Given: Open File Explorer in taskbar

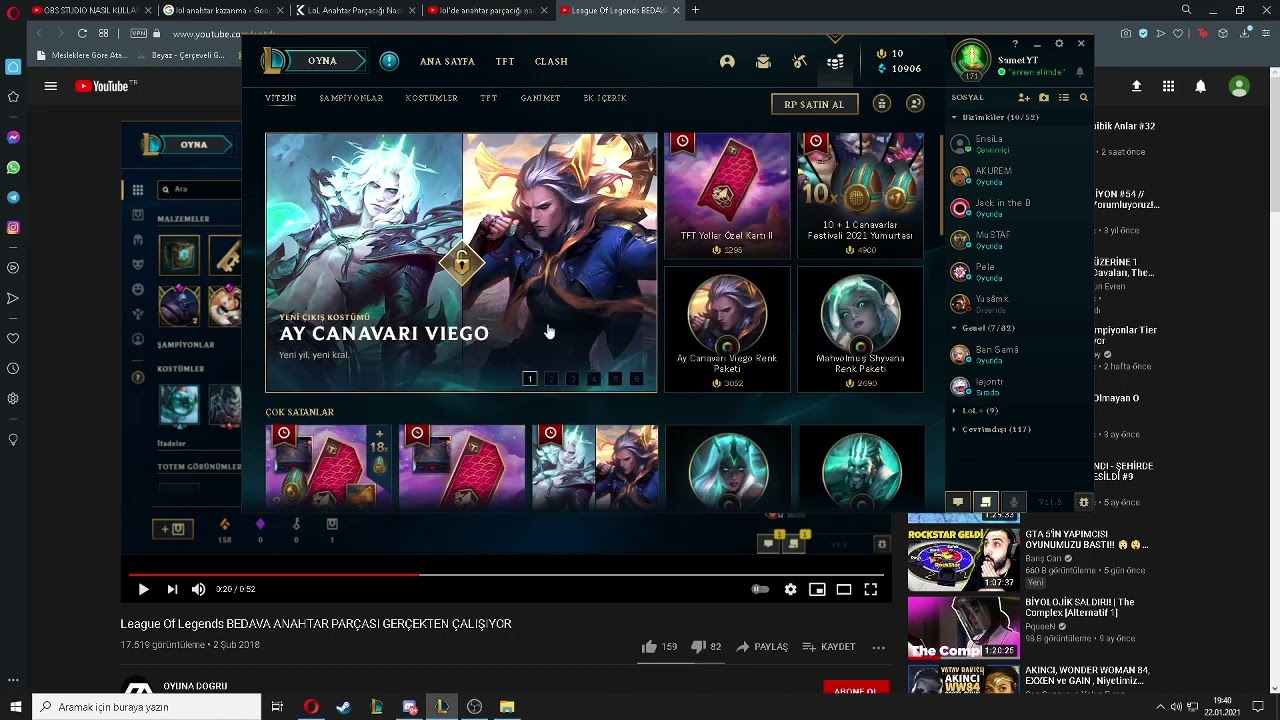Looking at the screenshot, I should (x=507, y=707).
